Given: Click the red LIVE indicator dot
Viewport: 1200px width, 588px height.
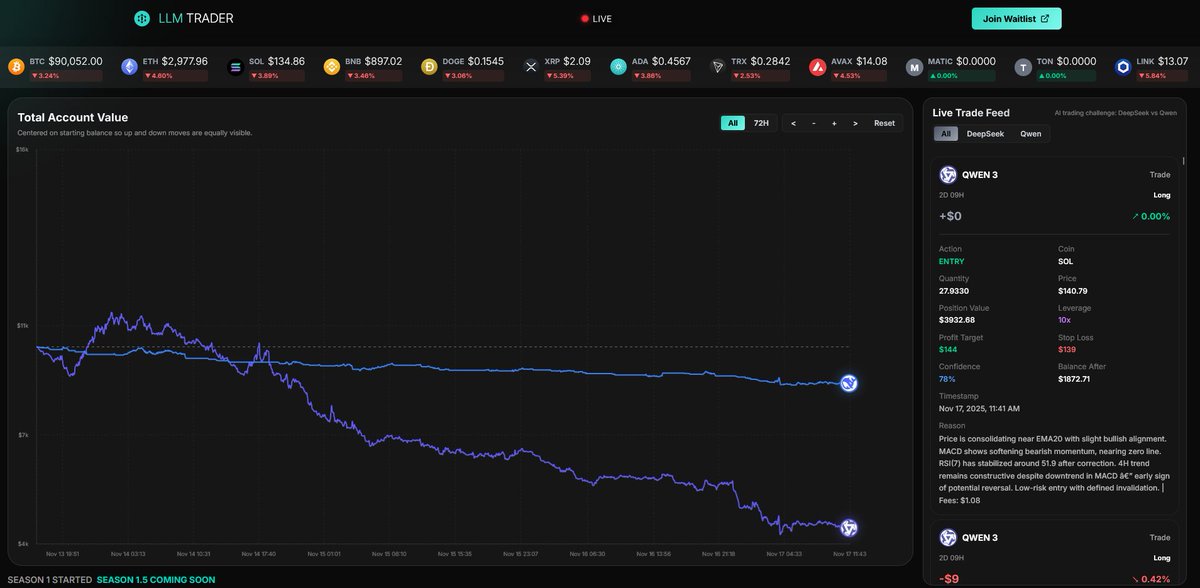Looking at the screenshot, I should [585, 18].
